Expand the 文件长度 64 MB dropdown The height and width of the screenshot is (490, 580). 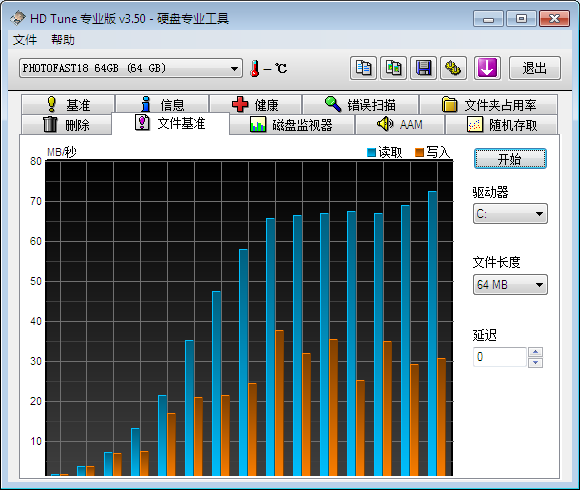pyautogui.click(x=510, y=285)
